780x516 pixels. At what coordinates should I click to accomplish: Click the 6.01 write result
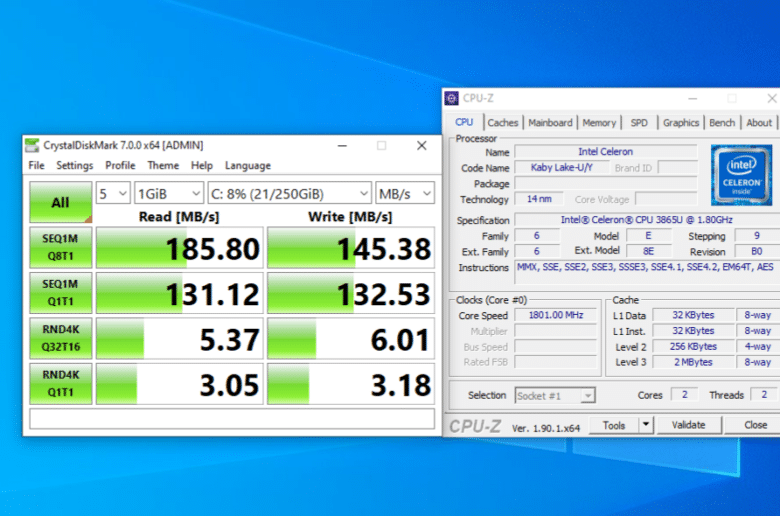pyautogui.click(x=351, y=338)
